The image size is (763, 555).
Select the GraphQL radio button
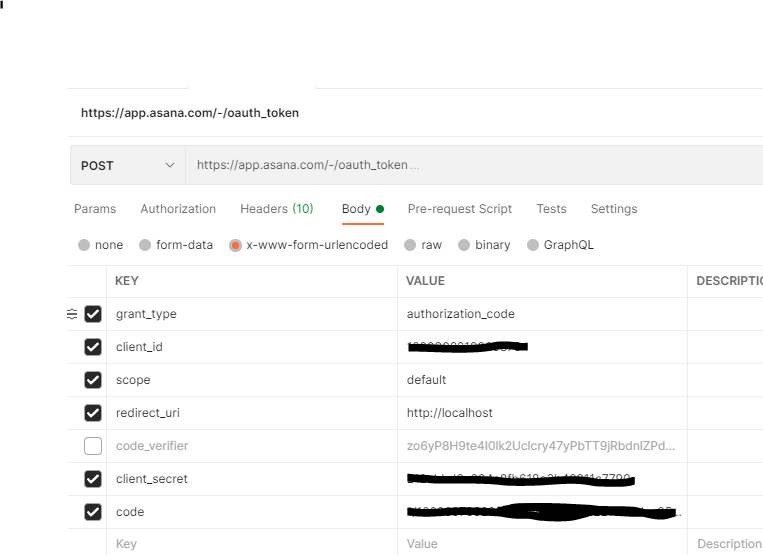(x=533, y=245)
